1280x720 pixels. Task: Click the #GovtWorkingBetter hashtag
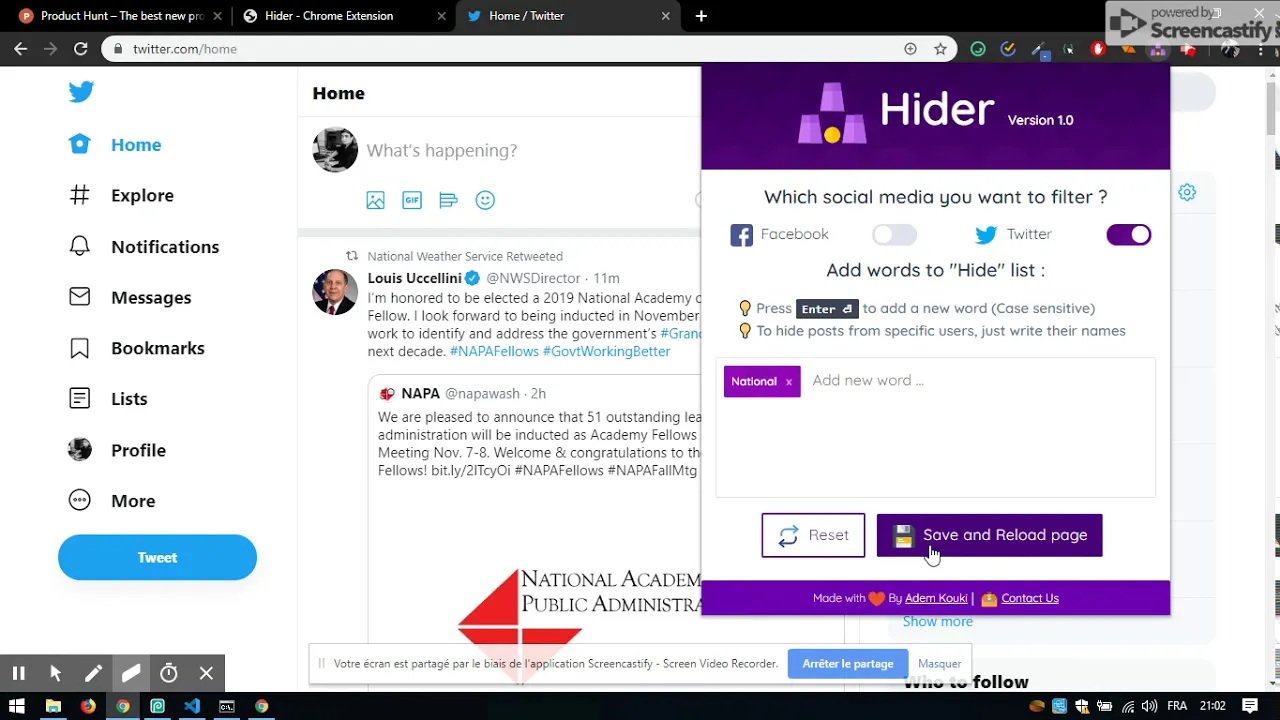point(606,352)
